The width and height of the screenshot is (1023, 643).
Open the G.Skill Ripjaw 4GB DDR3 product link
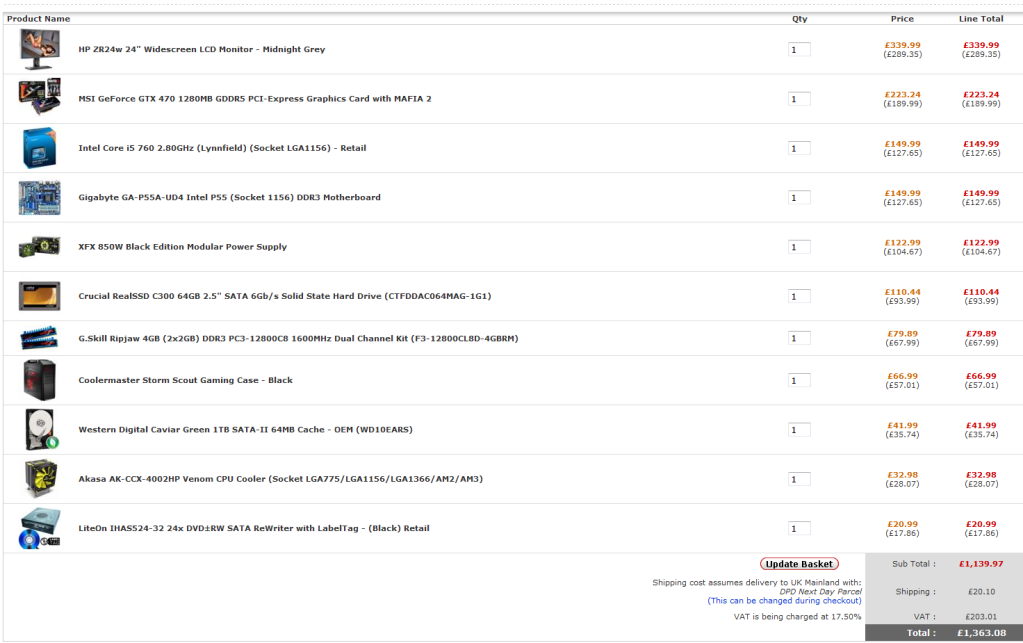pos(298,338)
